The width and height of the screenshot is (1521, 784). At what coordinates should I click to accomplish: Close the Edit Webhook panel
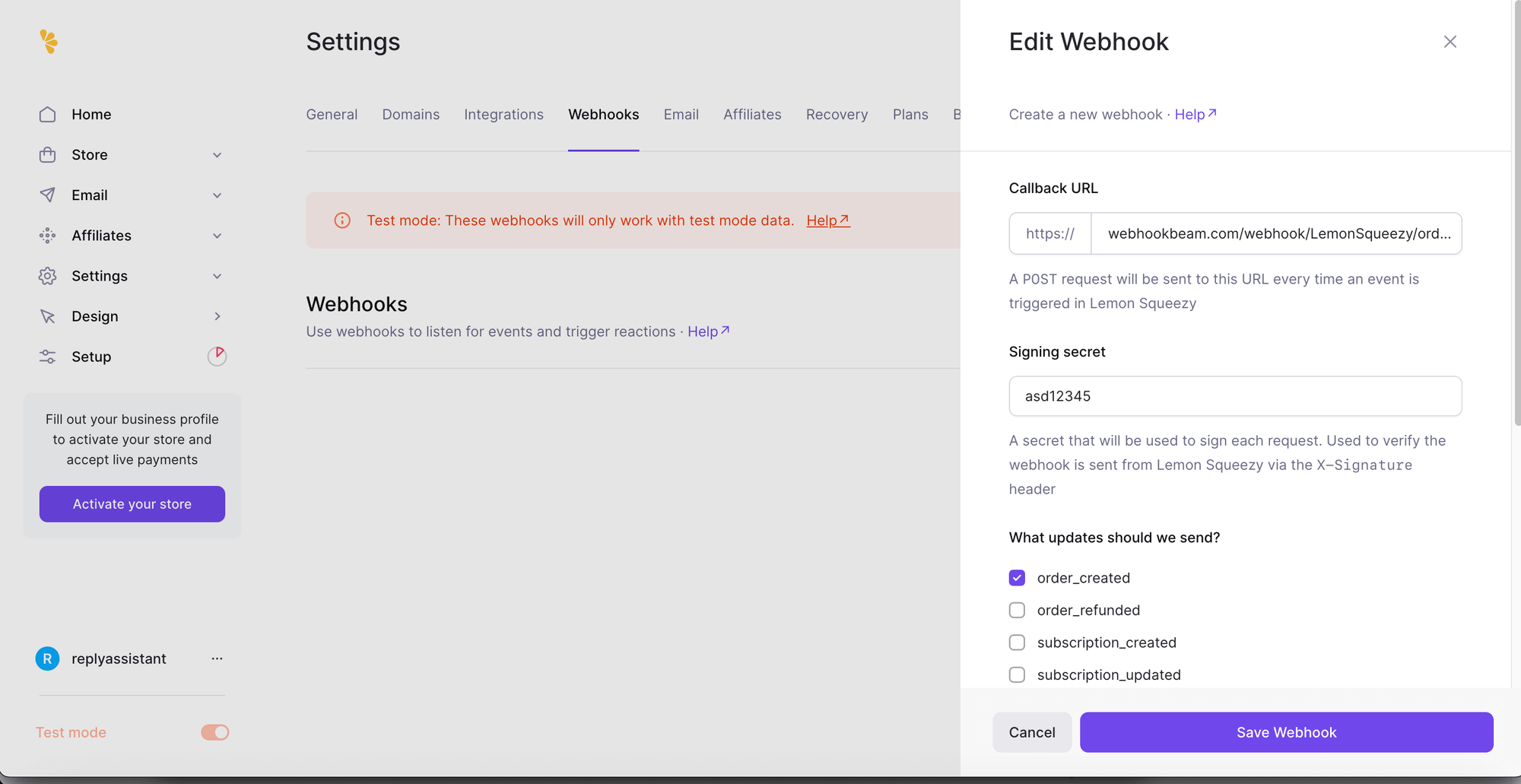[1450, 42]
